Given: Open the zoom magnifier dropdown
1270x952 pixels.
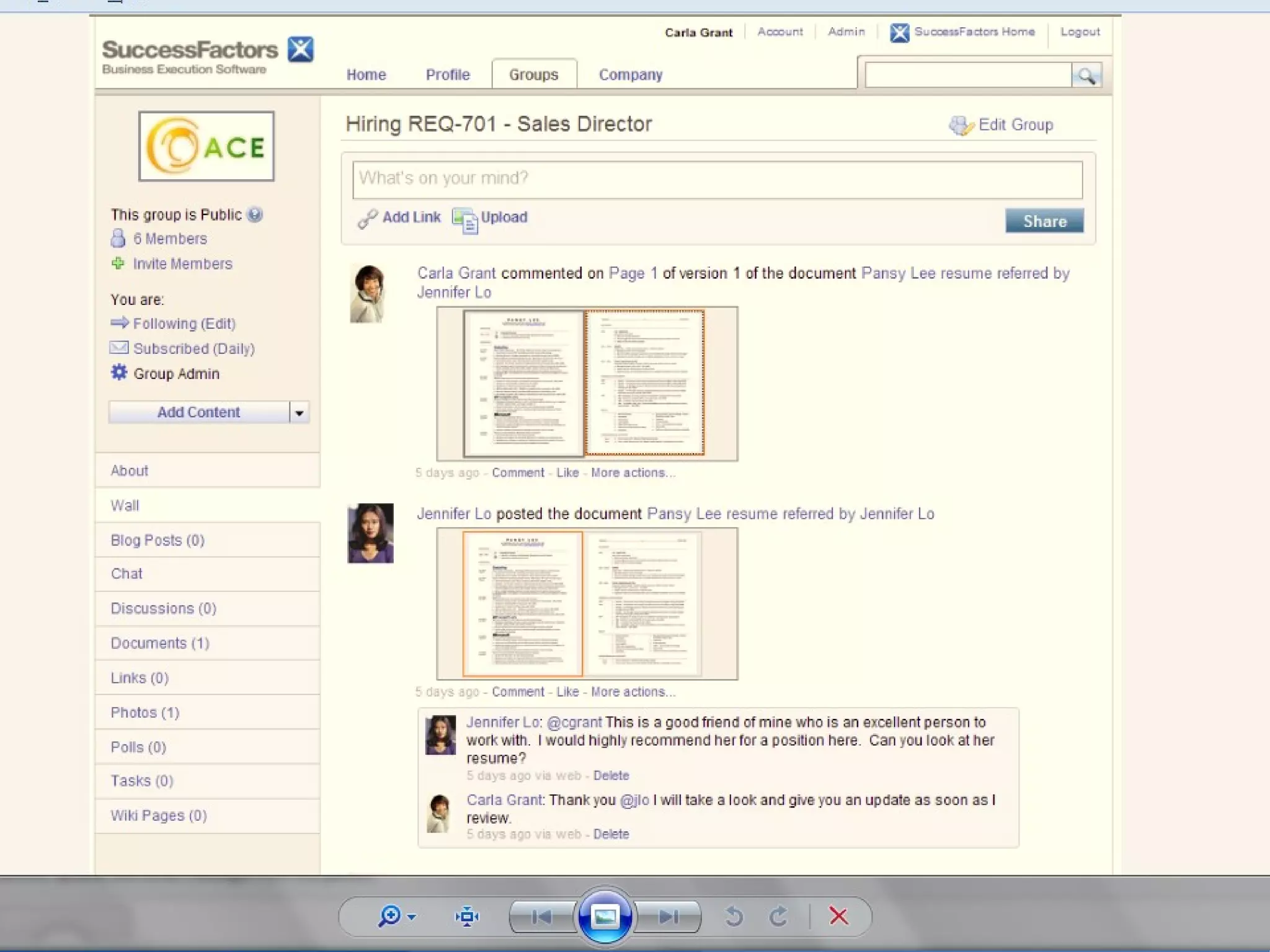Looking at the screenshot, I should 397,916.
